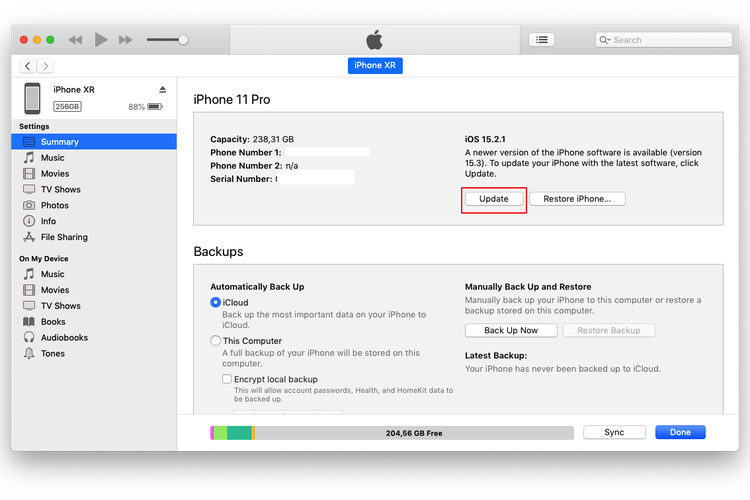Select the iCloud backup radio button

click(x=216, y=302)
